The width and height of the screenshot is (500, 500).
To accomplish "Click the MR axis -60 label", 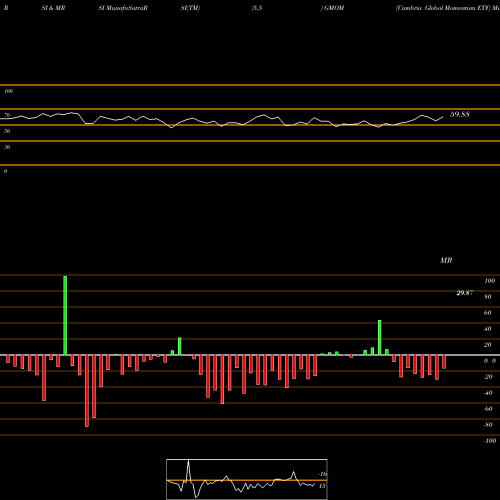I will click(x=488, y=409).
